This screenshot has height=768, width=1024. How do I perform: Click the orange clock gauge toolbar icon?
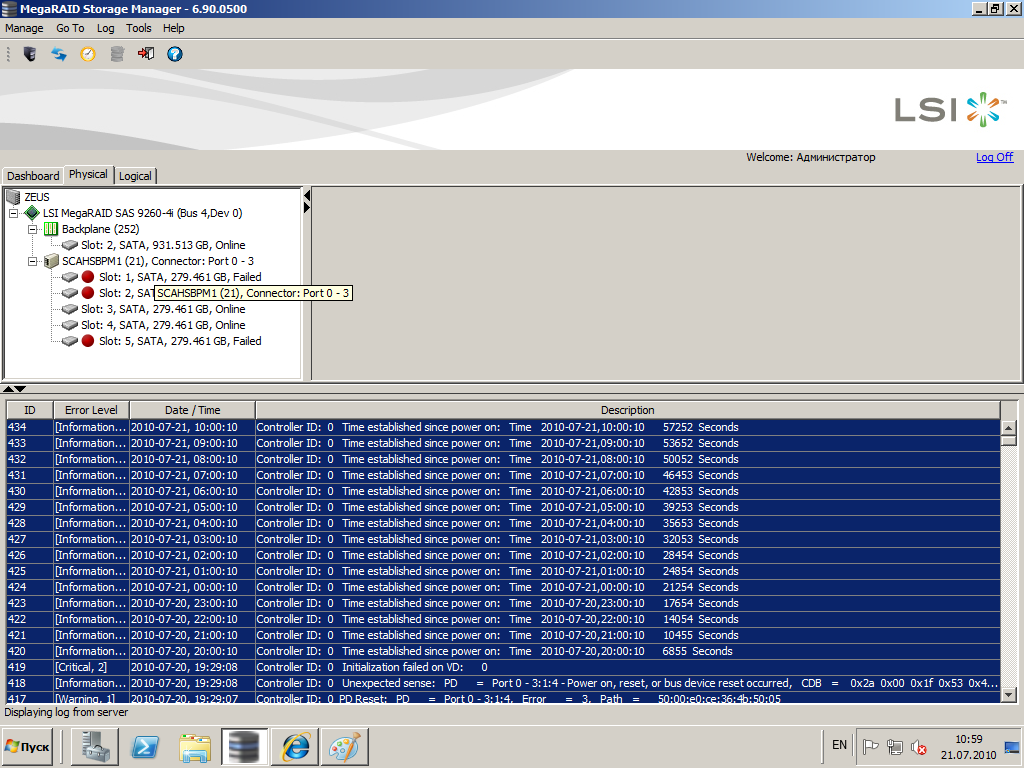pos(88,54)
